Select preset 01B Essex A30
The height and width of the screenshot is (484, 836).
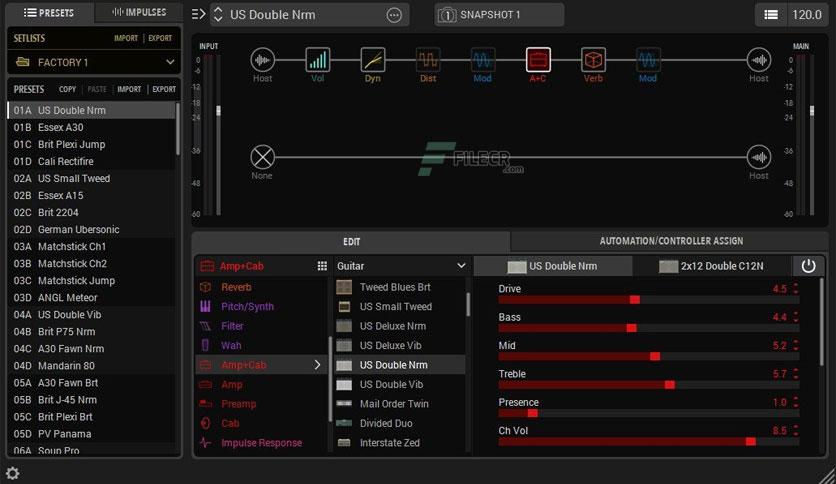click(x=91, y=127)
